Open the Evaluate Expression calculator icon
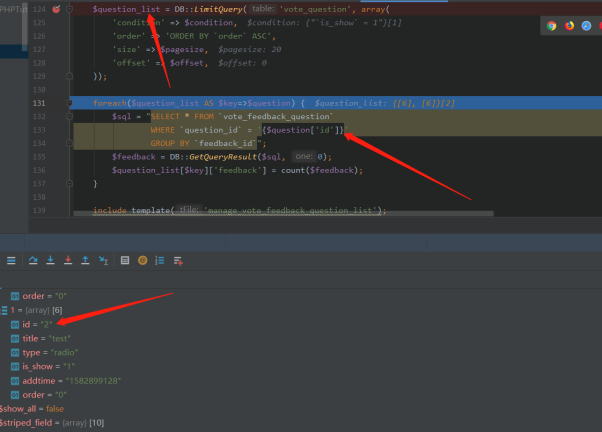Viewport: 602px width, 432px height. coord(125,261)
